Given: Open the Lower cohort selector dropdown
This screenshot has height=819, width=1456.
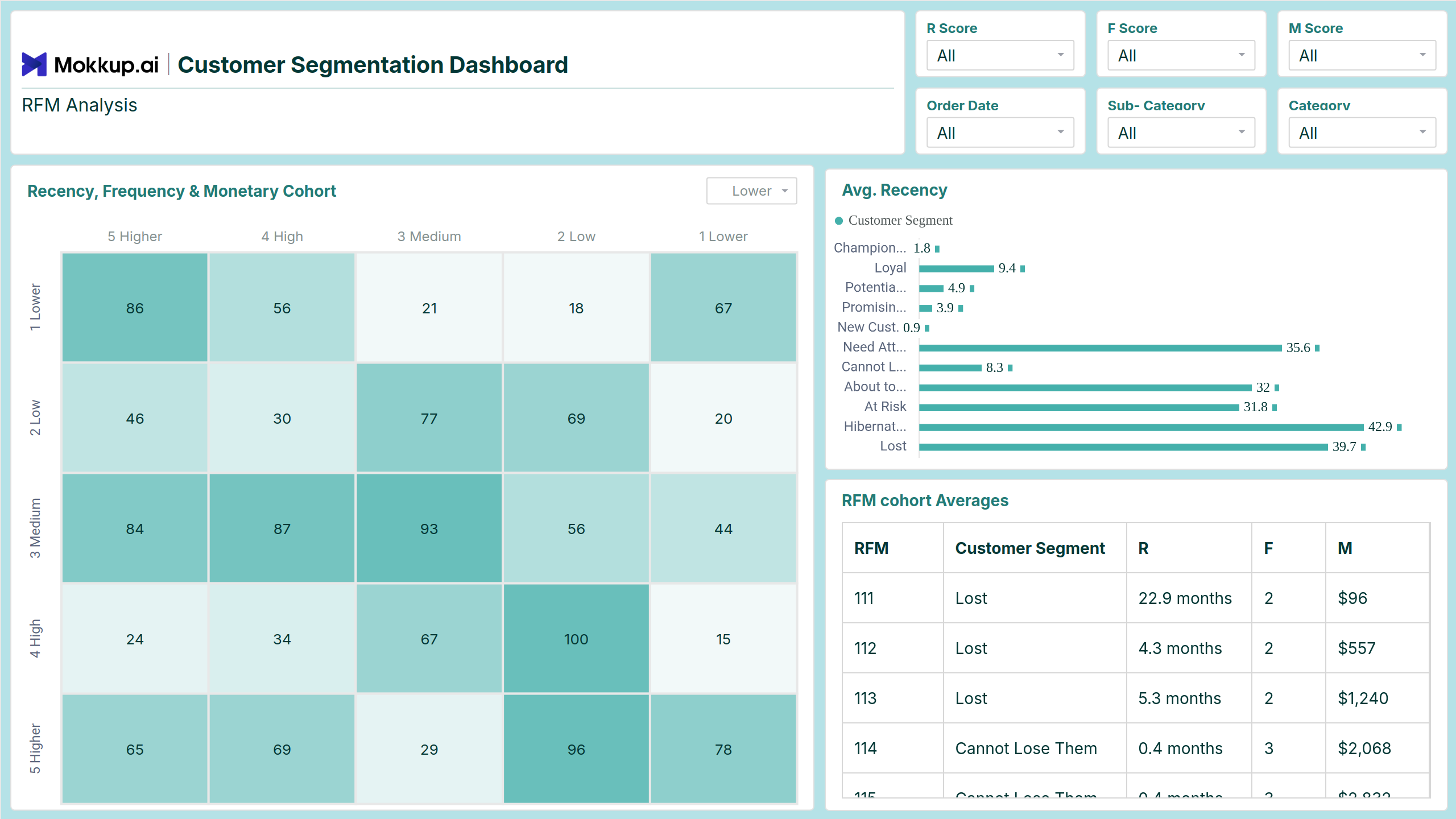Looking at the screenshot, I should [x=751, y=191].
